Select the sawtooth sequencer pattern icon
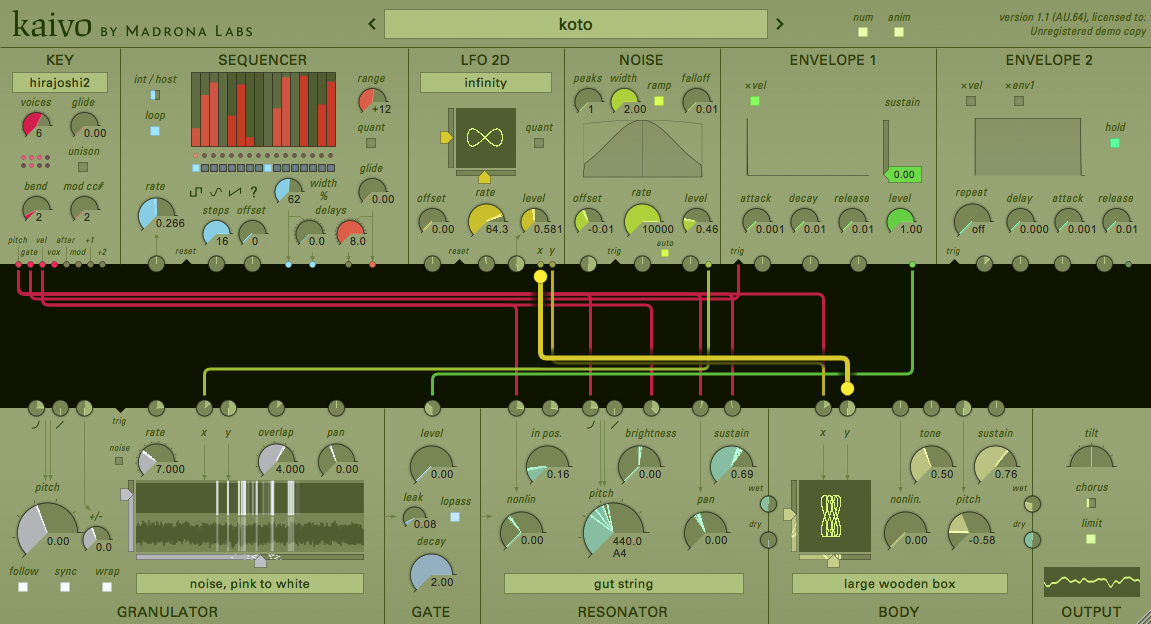The height and width of the screenshot is (624, 1151). pyautogui.click(x=234, y=192)
